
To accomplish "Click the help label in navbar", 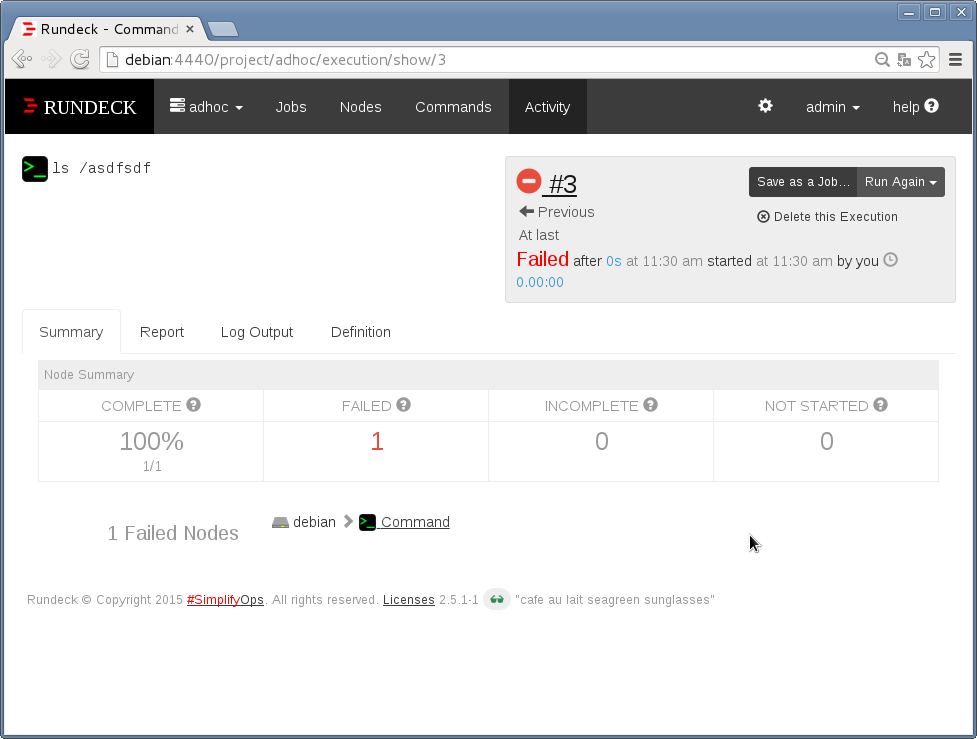I will tap(906, 107).
